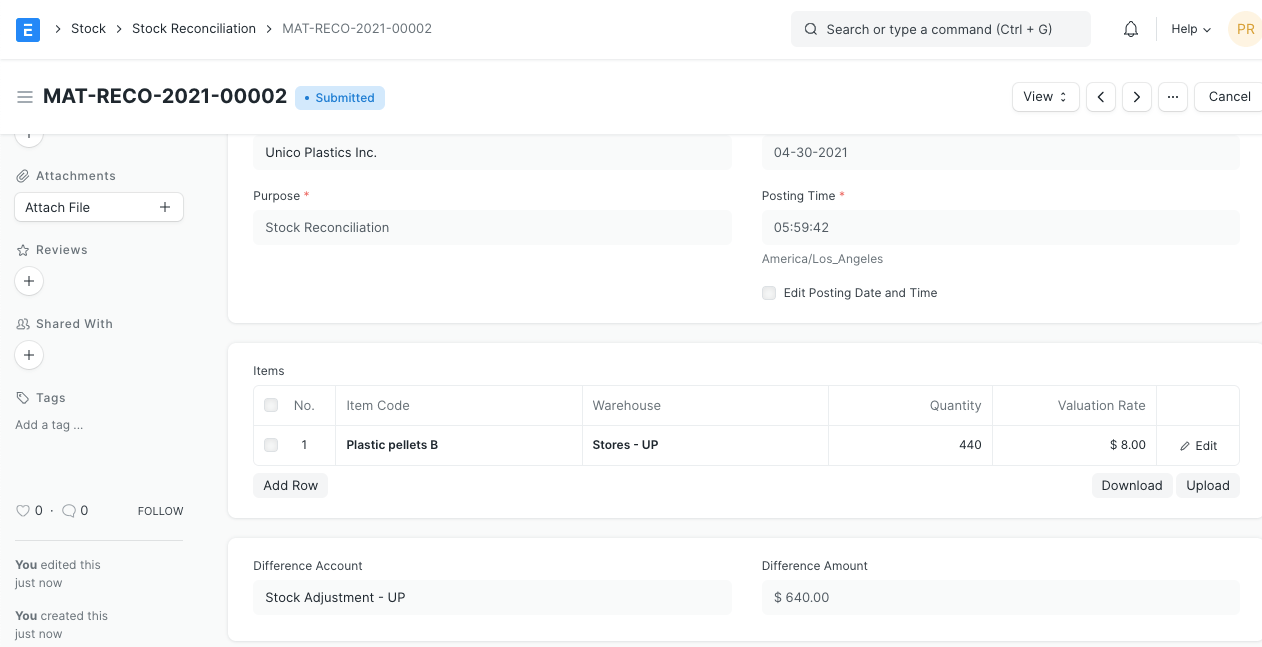The height and width of the screenshot is (647, 1262).
Task: Edit the Plastic pellets B row with pencil icon
Action: [x=1198, y=446]
